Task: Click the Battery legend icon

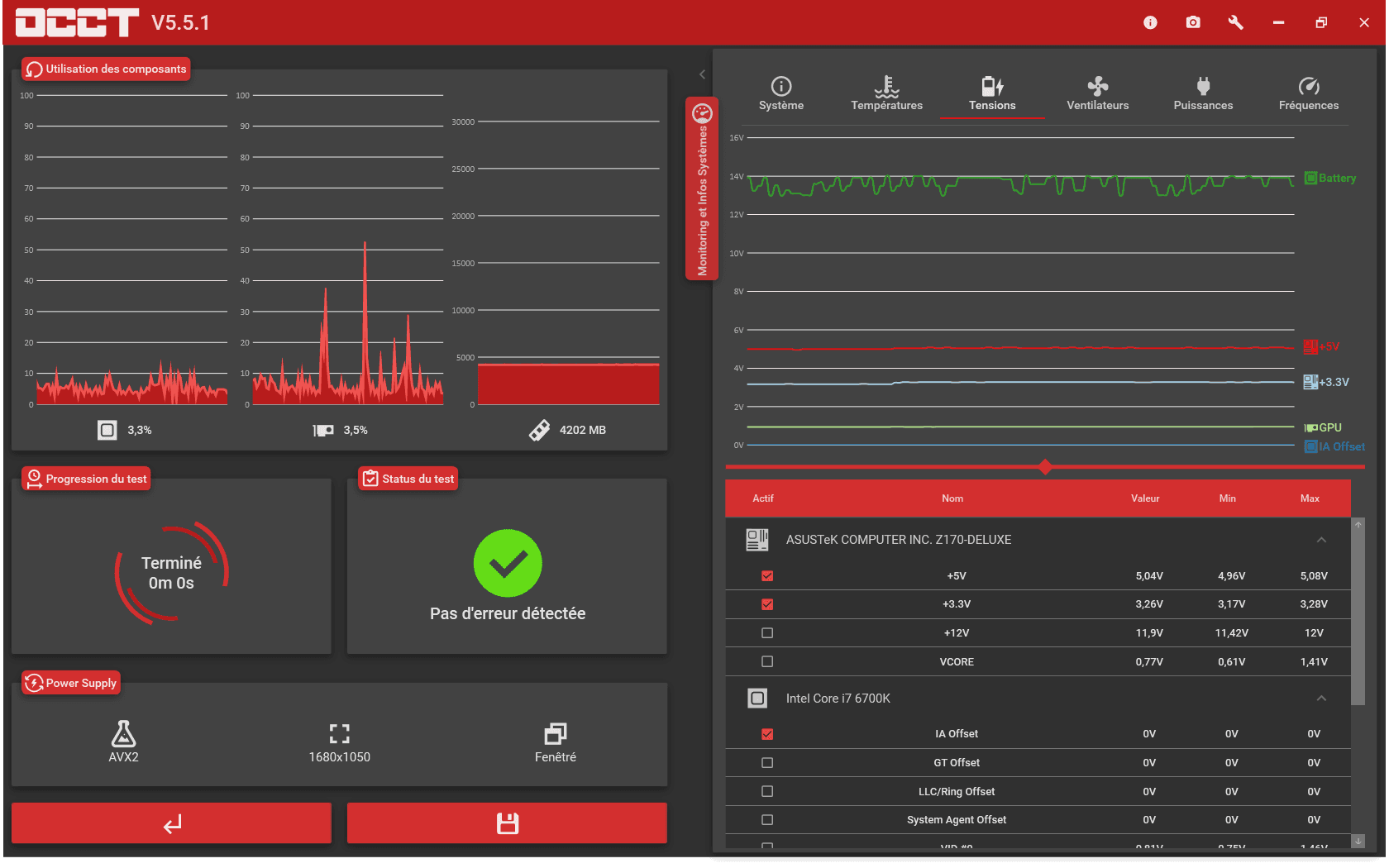Action: click(1310, 178)
